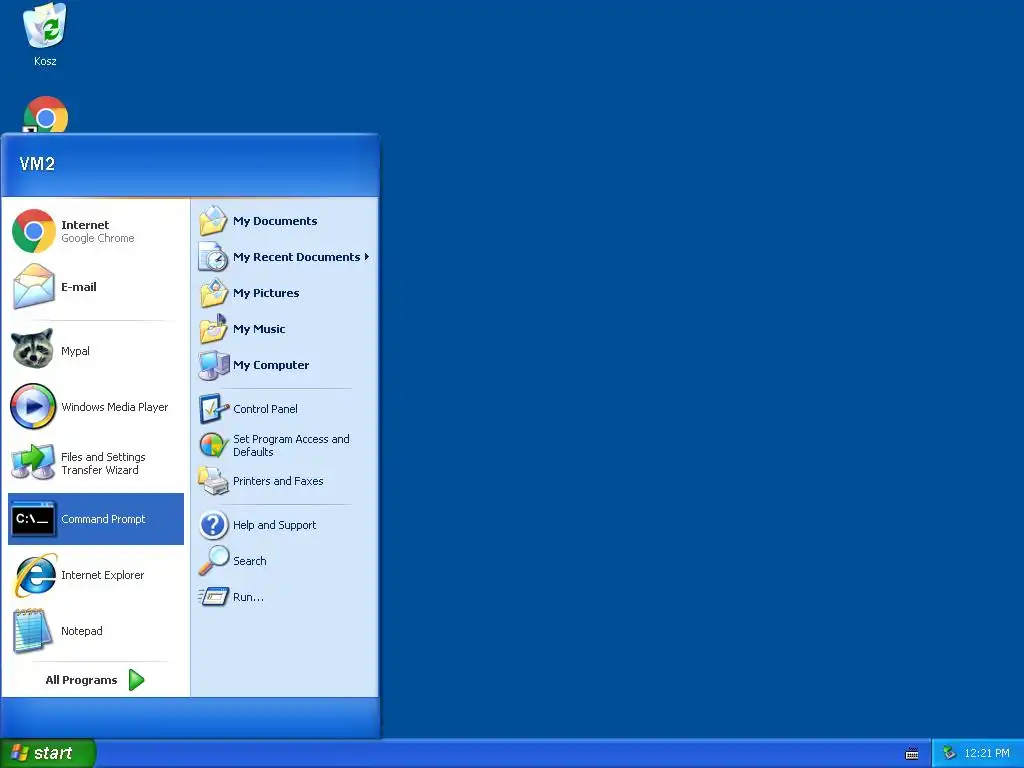Expand All Programs with the green arrow
This screenshot has width=1024, height=768.
pyautogui.click(x=136, y=680)
